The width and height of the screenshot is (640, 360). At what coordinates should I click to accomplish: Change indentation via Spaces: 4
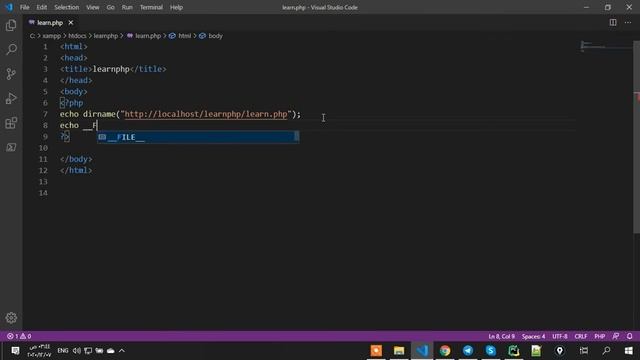coord(533,336)
